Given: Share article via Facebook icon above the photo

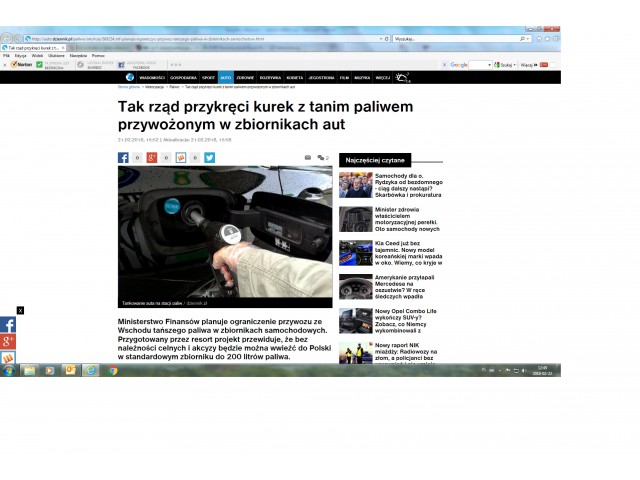Looking at the screenshot, I should pos(124,157).
